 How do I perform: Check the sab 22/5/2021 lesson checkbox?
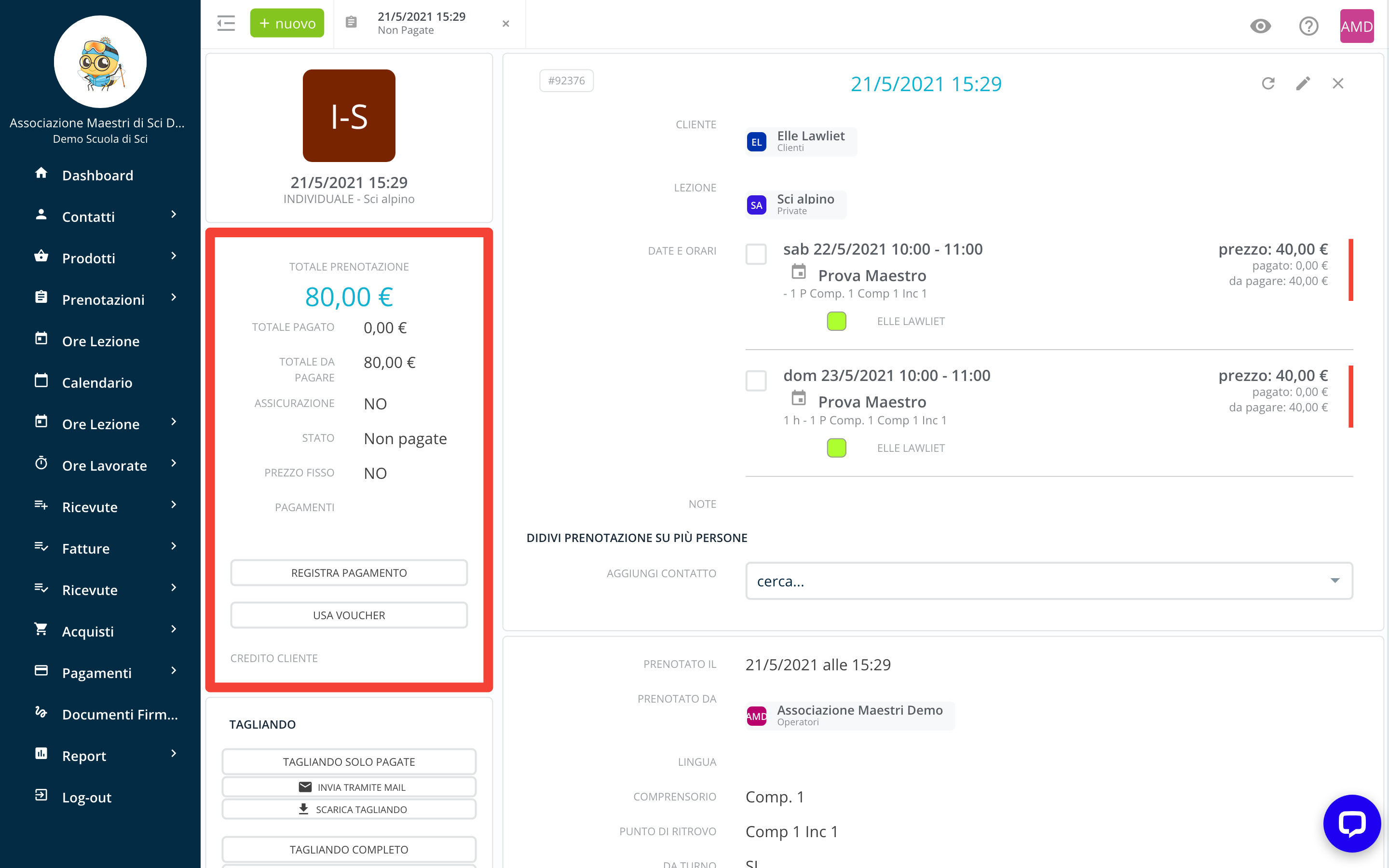click(756, 254)
